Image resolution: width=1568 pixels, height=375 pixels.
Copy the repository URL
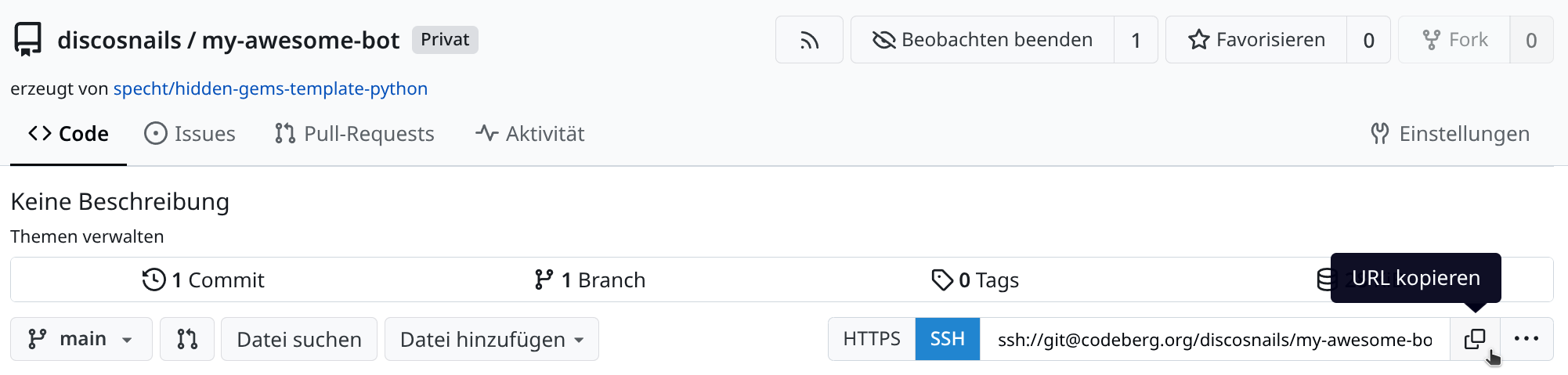[1475, 339]
